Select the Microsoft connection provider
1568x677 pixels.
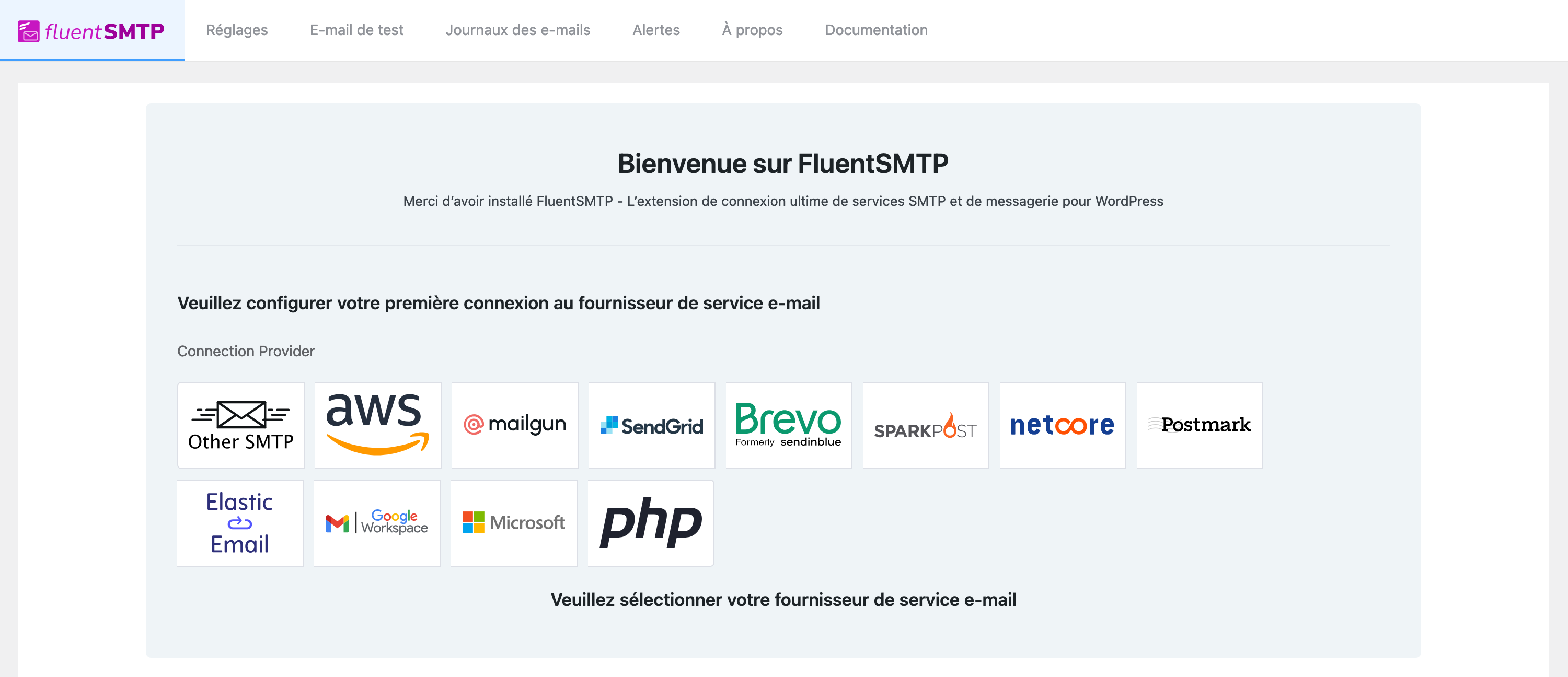coord(513,522)
